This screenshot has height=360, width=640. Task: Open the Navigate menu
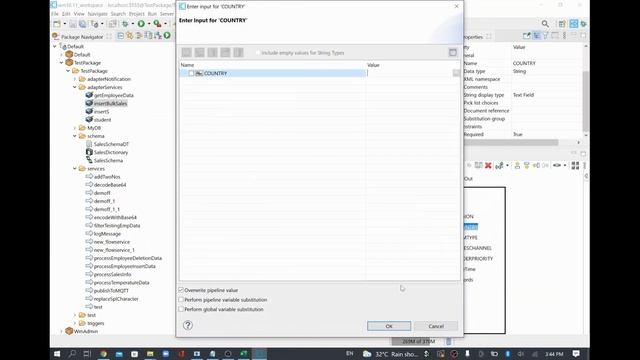pos(98,14)
